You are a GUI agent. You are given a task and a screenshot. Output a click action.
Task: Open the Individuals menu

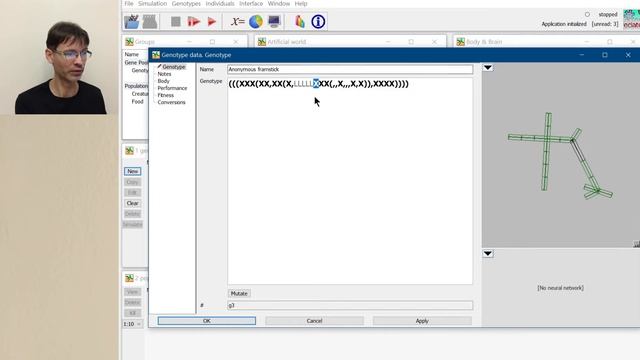point(220,4)
